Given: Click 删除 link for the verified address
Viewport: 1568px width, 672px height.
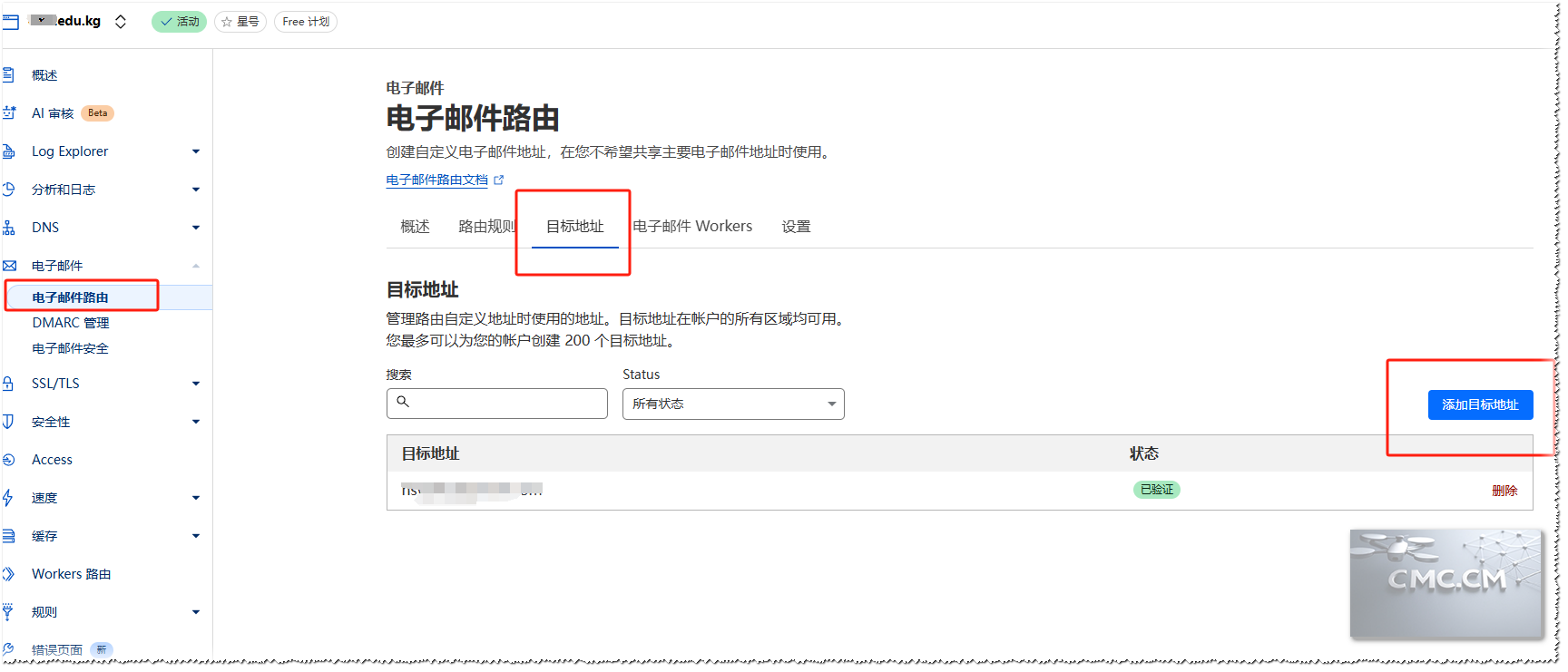Looking at the screenshot, I should pyautogui.click(x=1504, y=491).
